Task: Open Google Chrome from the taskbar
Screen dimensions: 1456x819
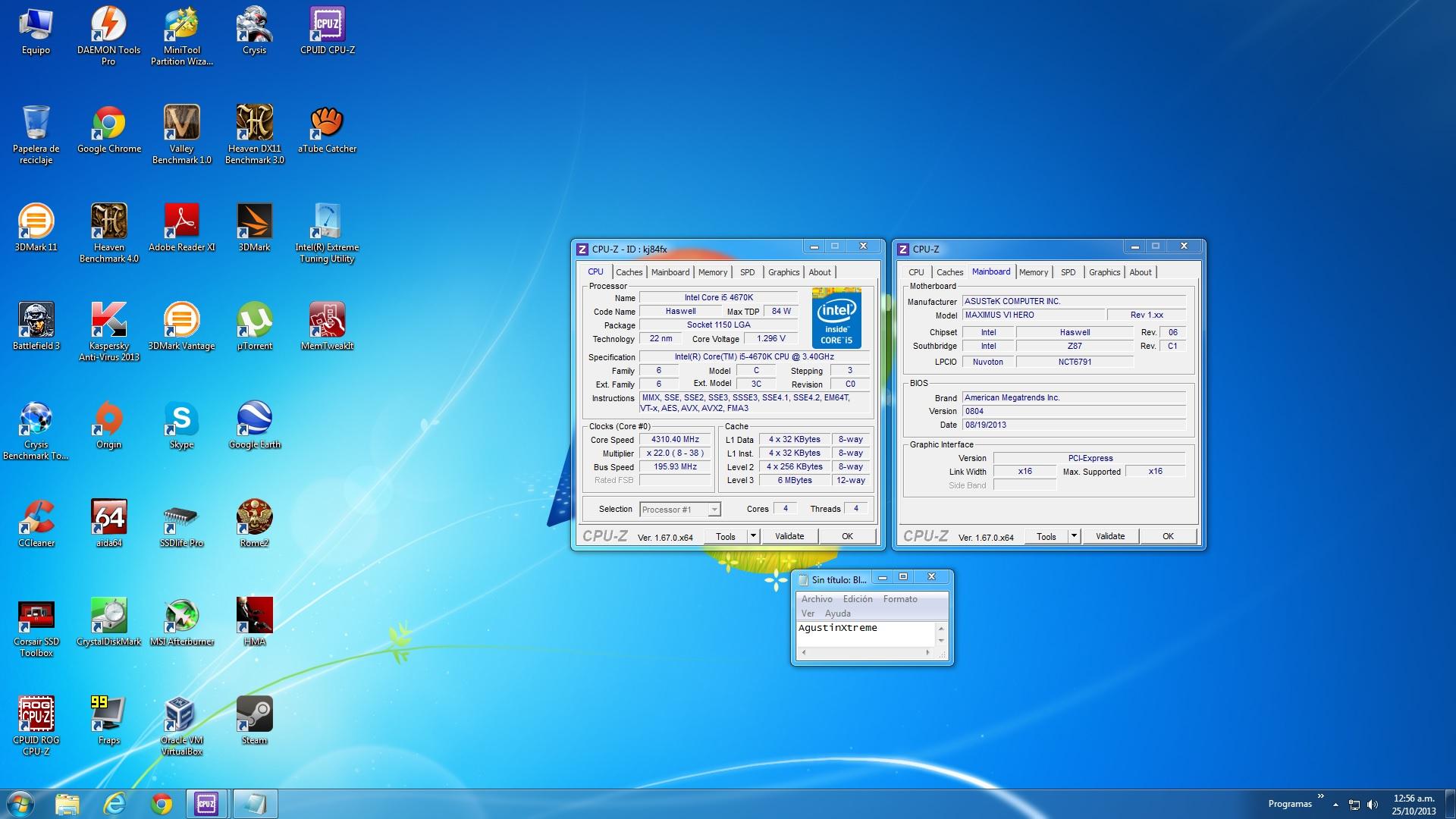Action: pos(161,804)
